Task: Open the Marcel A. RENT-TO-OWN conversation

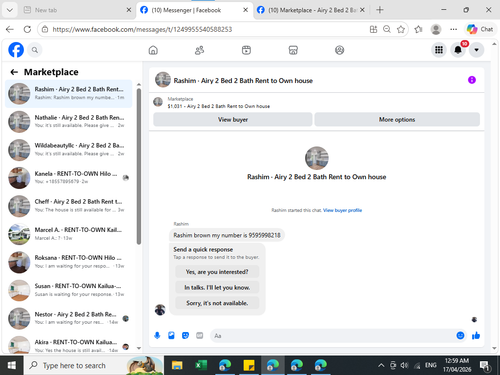Action: (x=69, y=234)
